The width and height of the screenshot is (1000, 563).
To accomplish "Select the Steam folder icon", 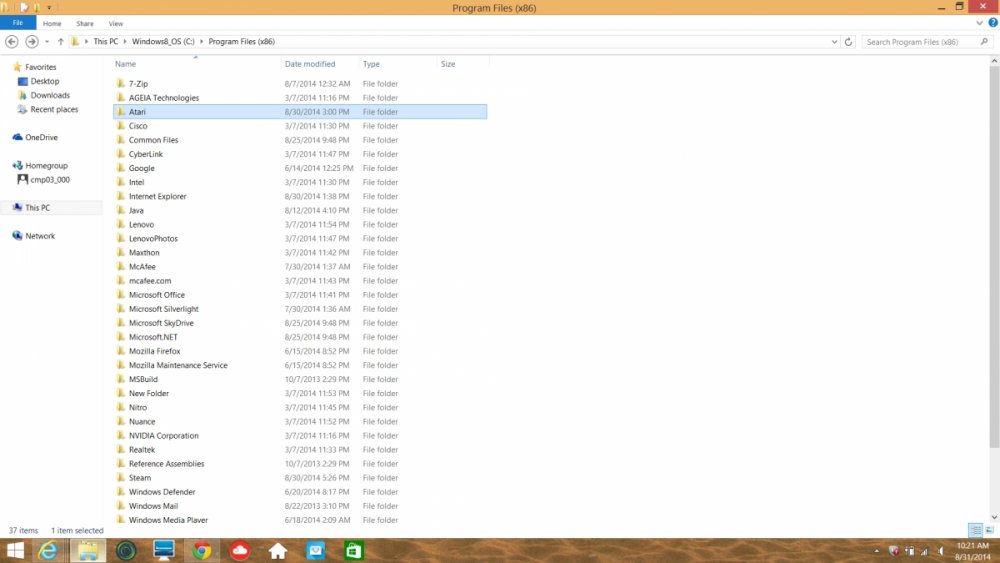I will 121,477.
